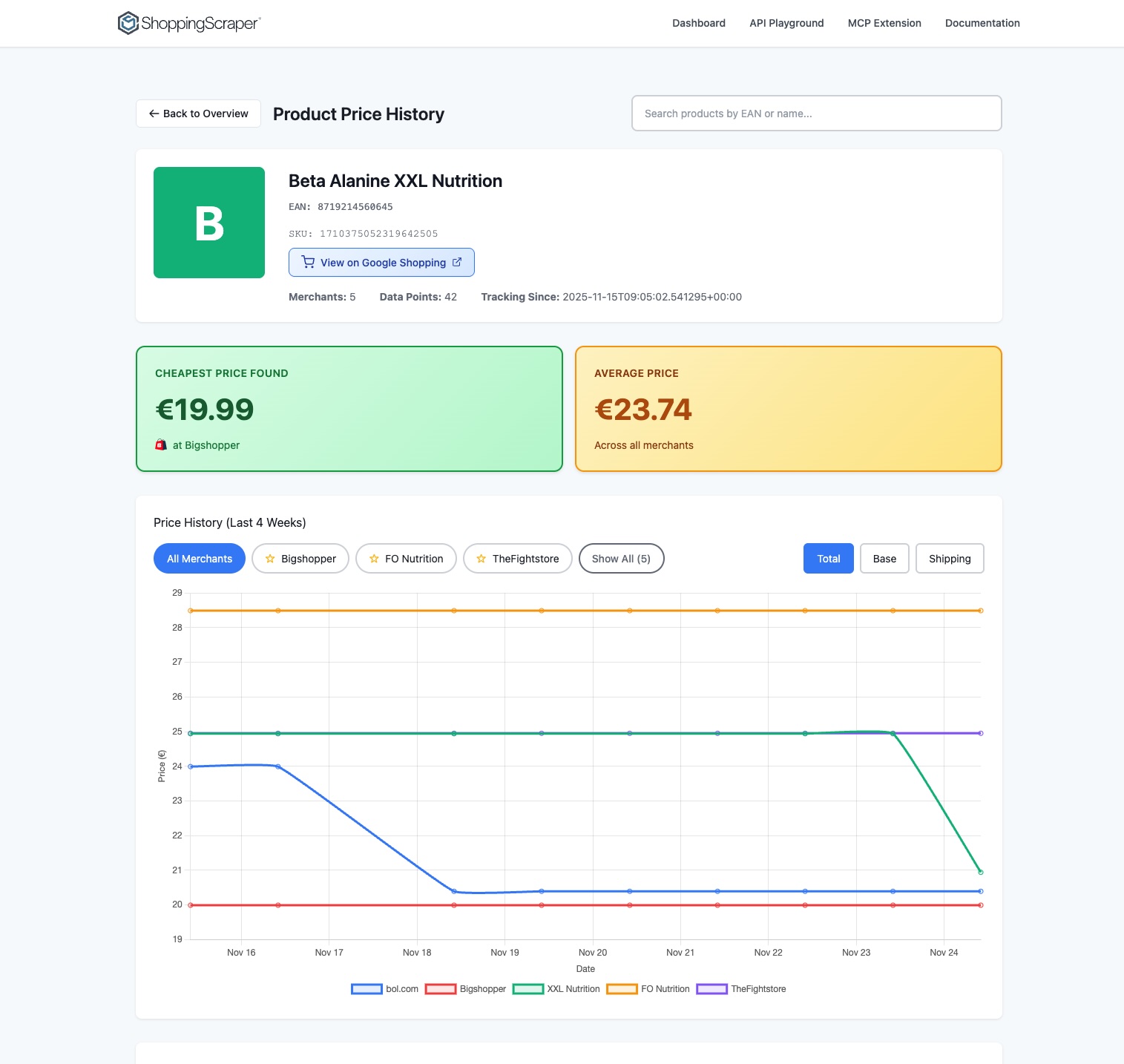Image resolution: width=1124 pixels, height=1064 pixels.
Task: Click the external link icon on Google Shopping button
Action: point(457,262)
